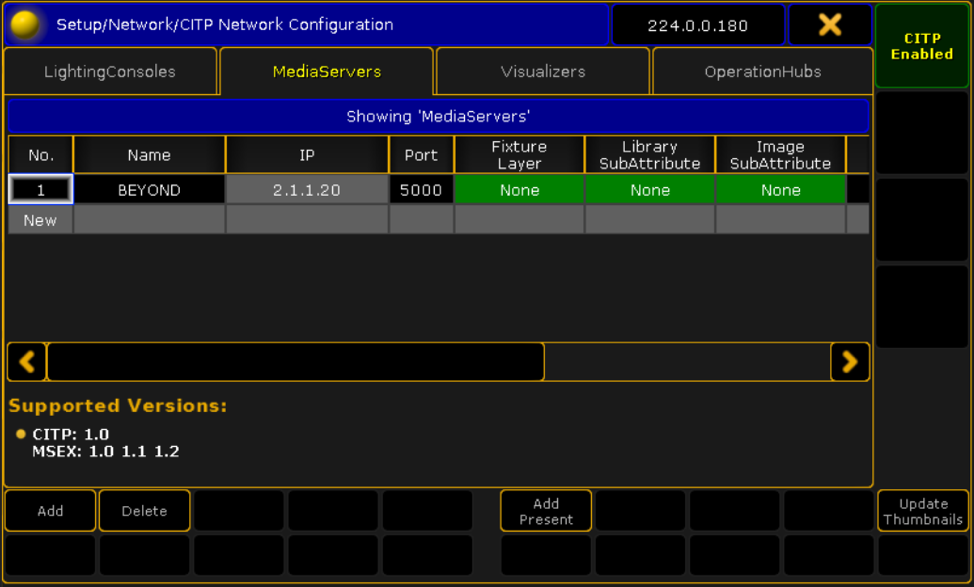Edit the IP field 2.1.1.20
974x587 pixels.
(307, 190)
